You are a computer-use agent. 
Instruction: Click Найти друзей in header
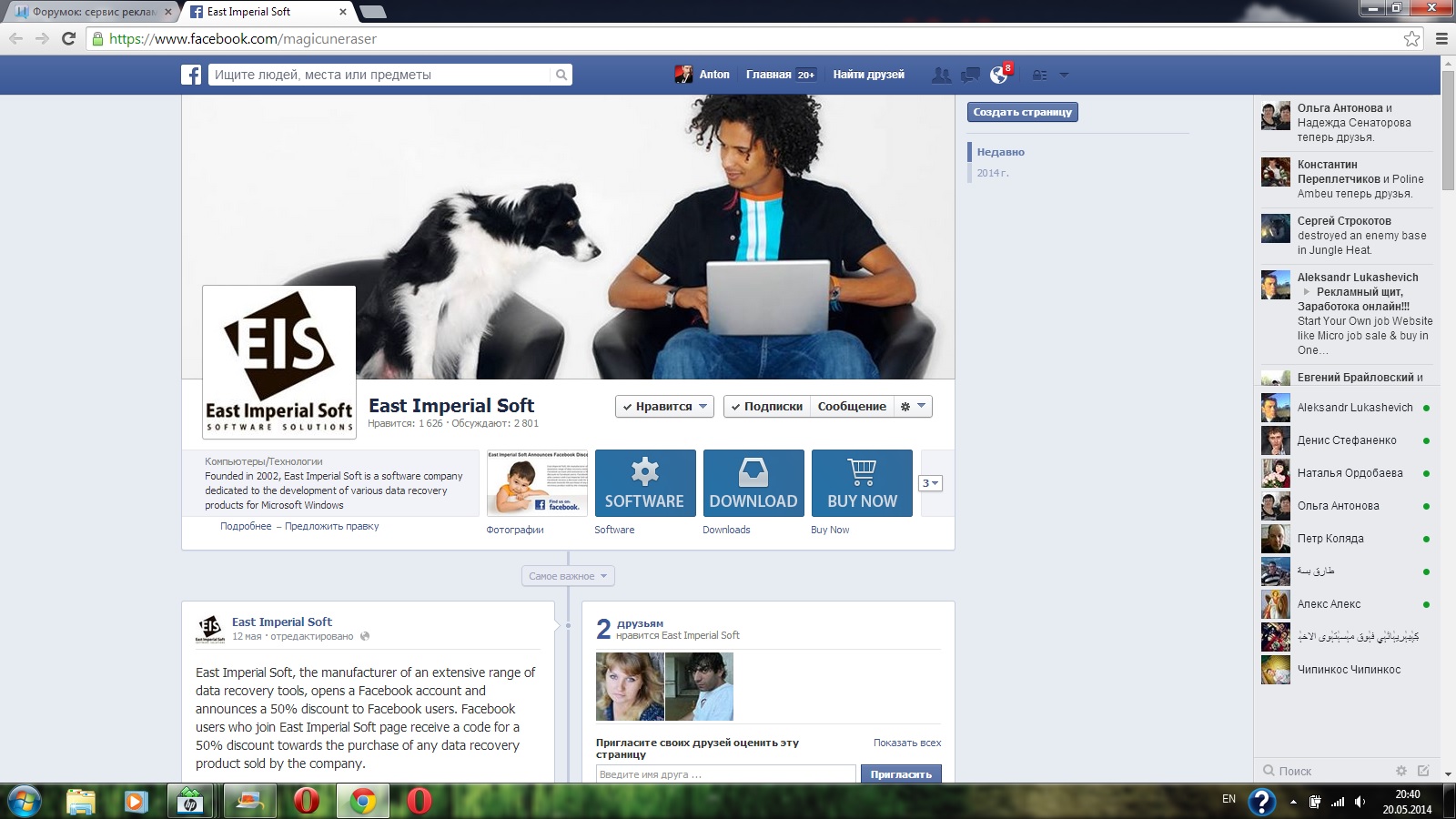[x=868, y=75]
